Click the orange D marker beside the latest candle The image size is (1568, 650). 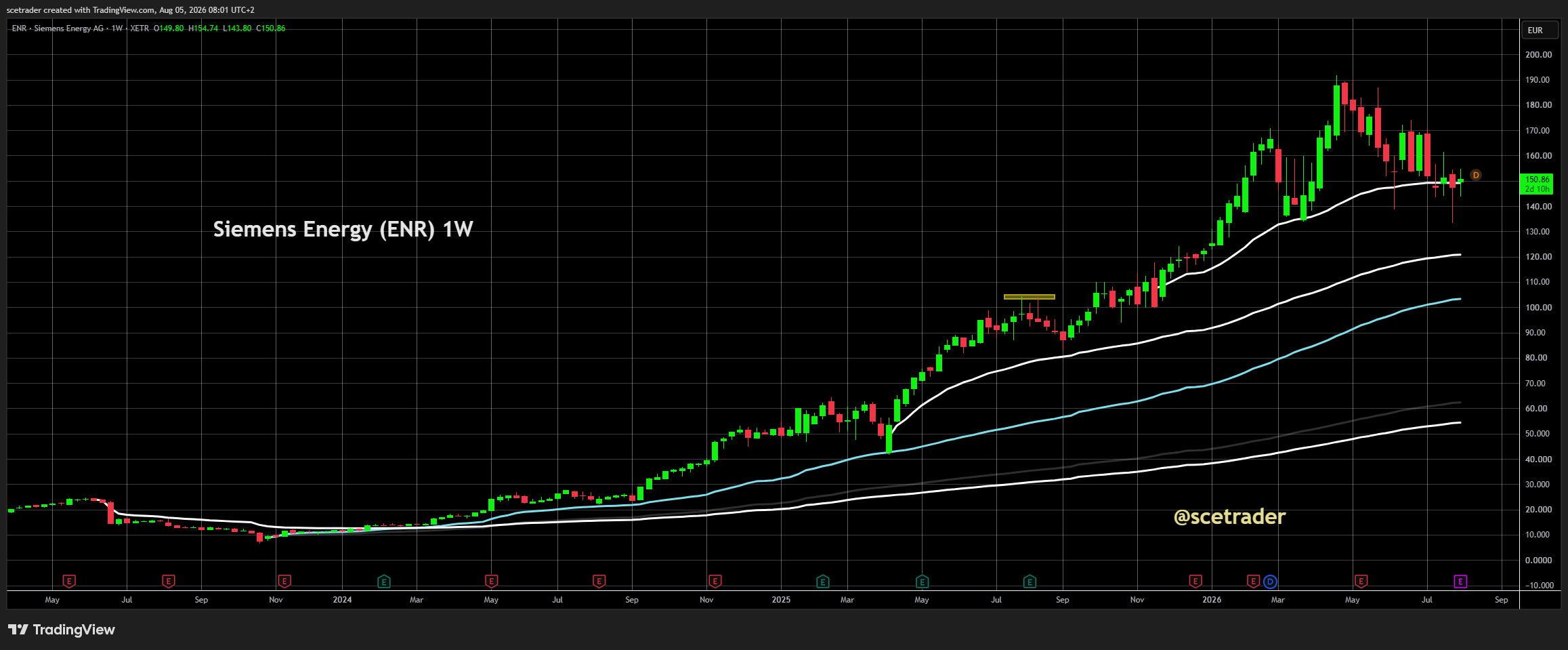pyautogui.click(x=1476, y=175)
